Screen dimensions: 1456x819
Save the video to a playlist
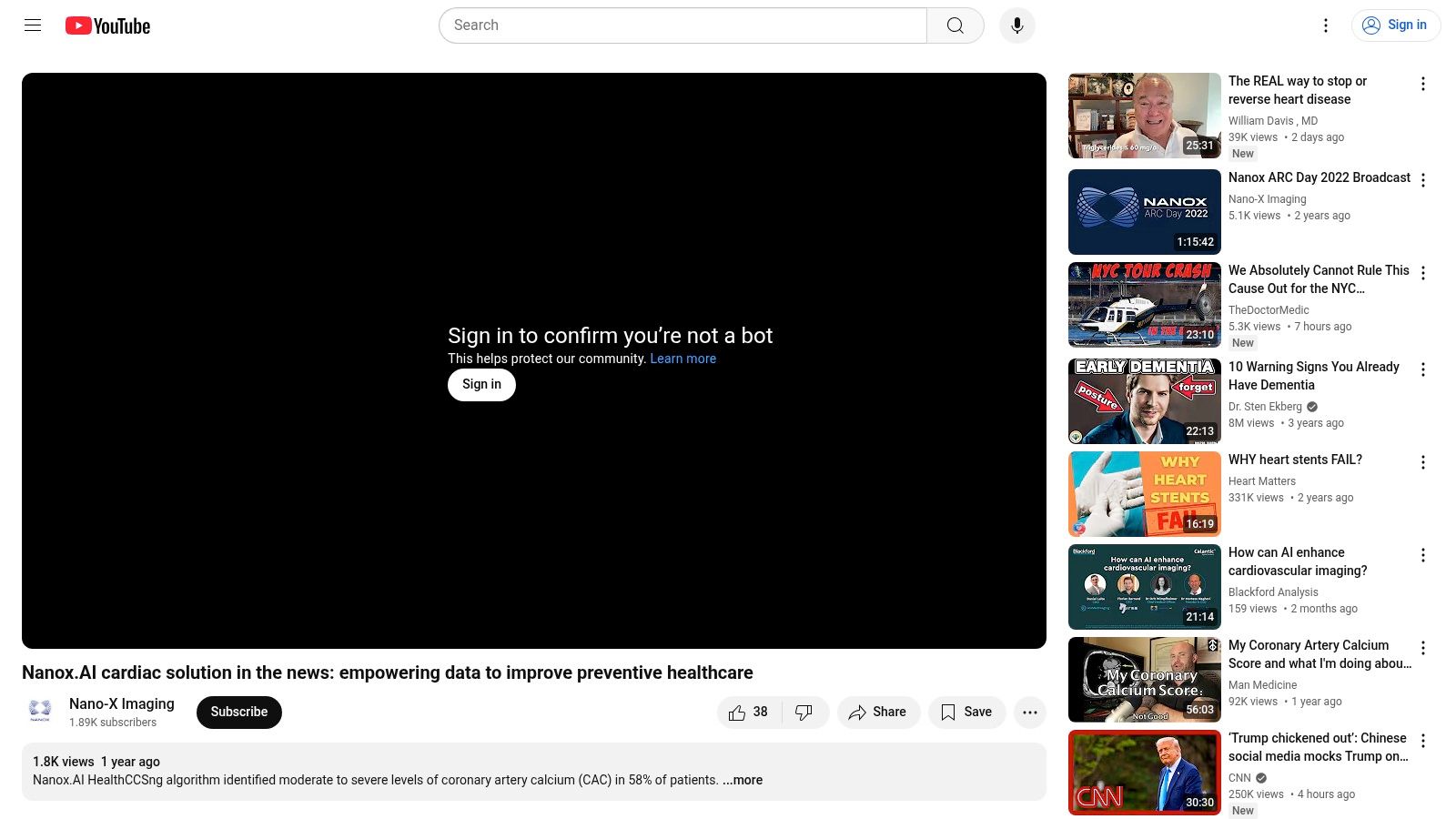(x=966, y=713)
